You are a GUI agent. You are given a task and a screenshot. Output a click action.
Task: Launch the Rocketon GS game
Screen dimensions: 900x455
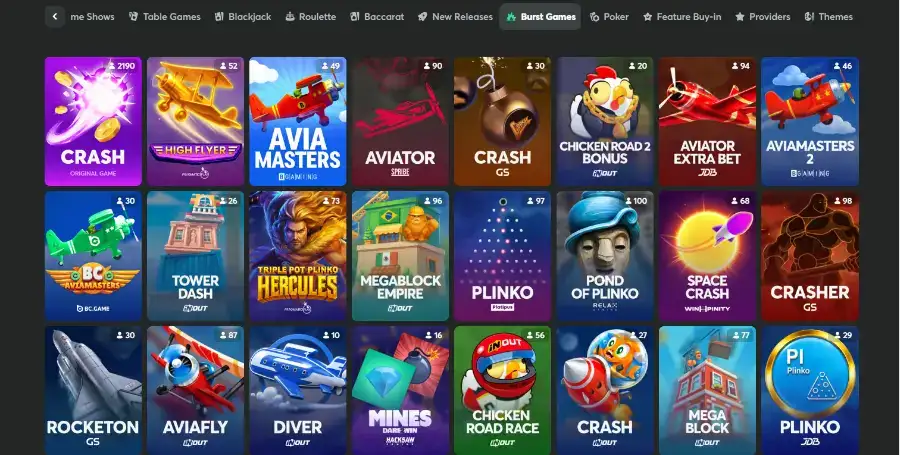[x=93, y=391]
